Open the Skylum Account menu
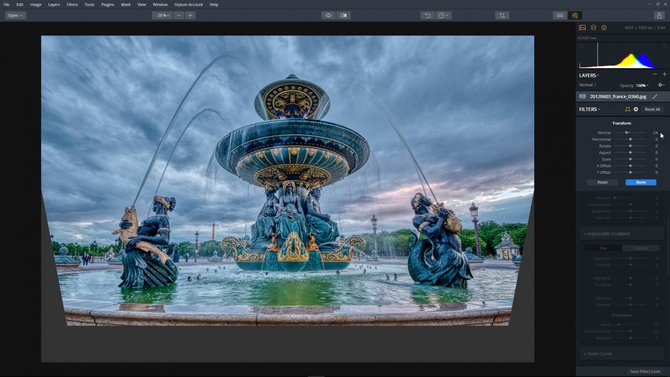 [x=188, y=5]
